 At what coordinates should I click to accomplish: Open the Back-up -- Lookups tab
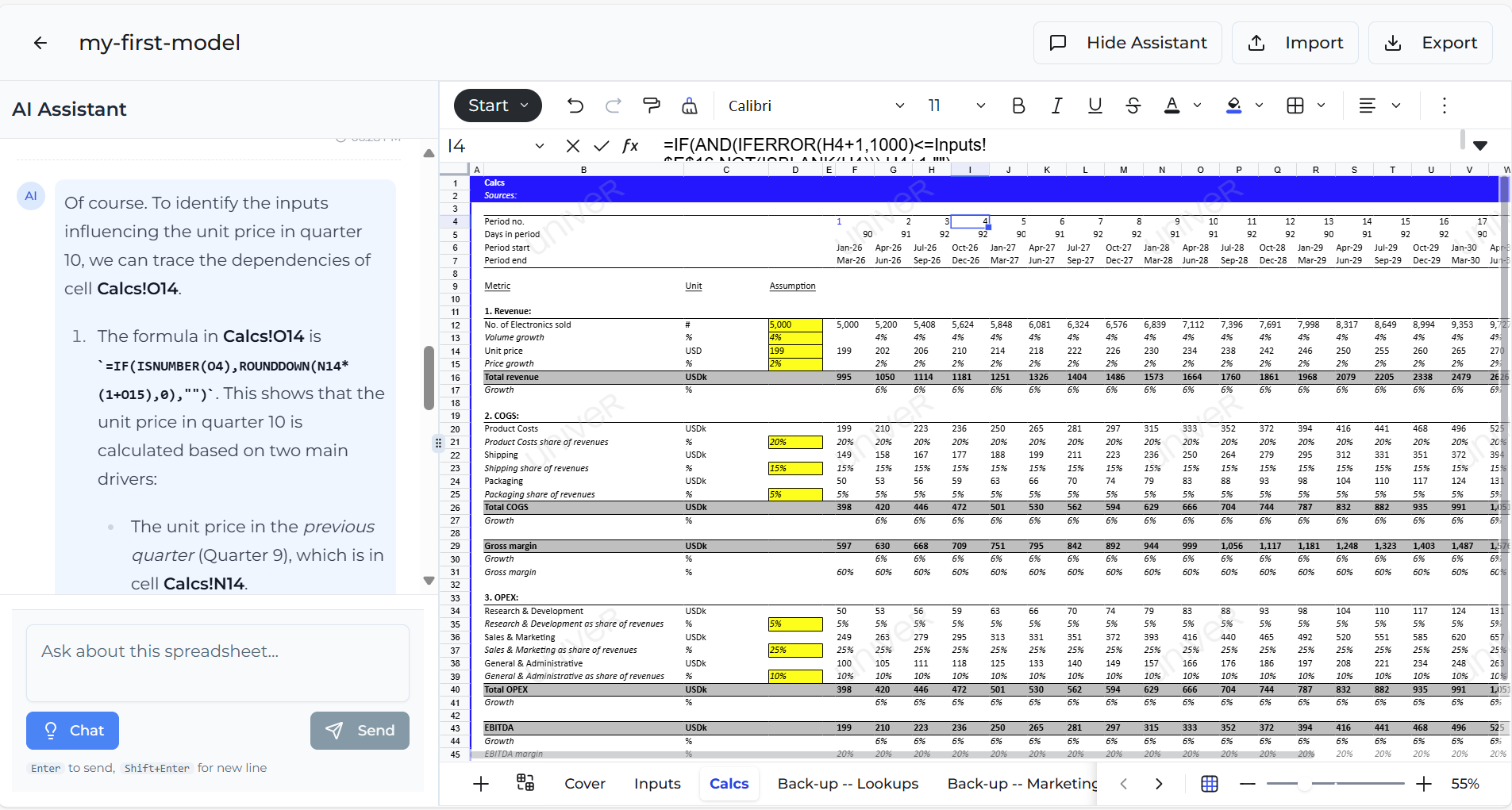pyautogui.click(x=848, y=784)
